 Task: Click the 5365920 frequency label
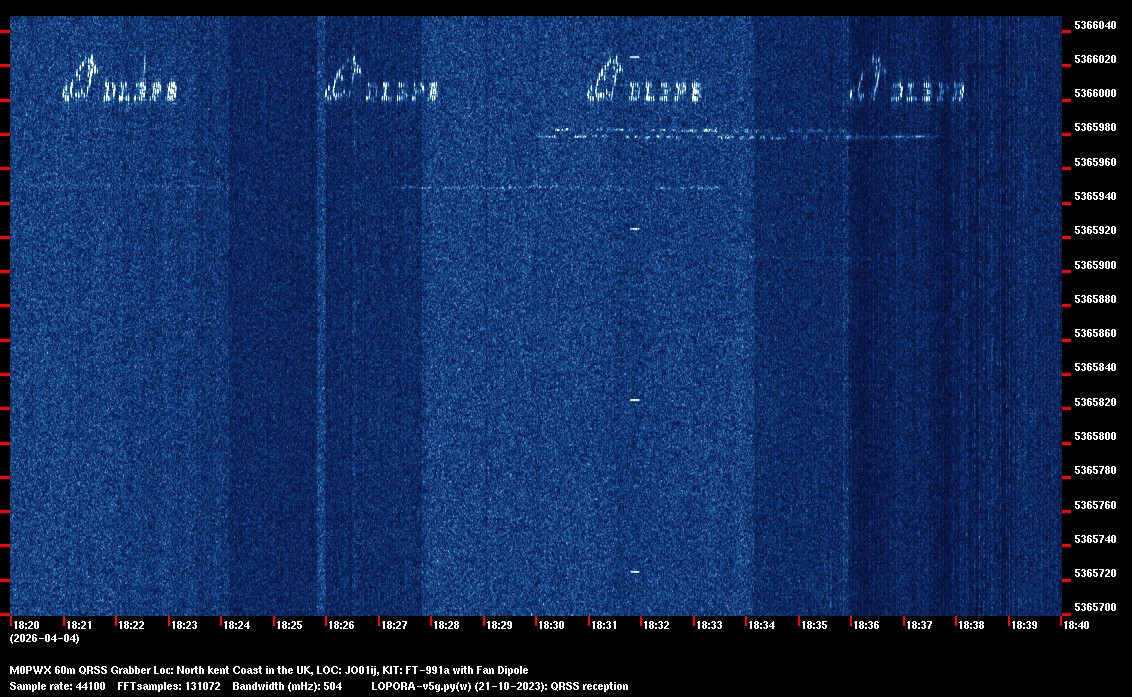coord(1095,230)
